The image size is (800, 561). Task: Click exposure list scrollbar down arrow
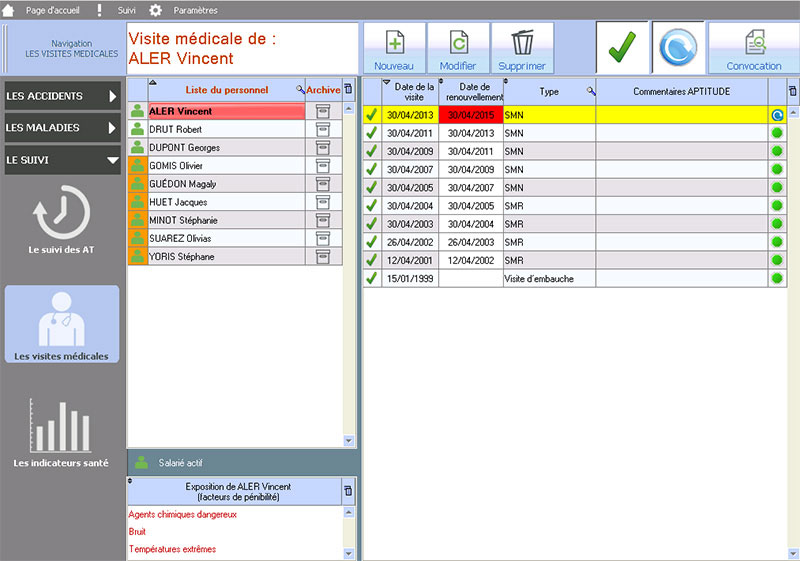(x=349, y=553)
